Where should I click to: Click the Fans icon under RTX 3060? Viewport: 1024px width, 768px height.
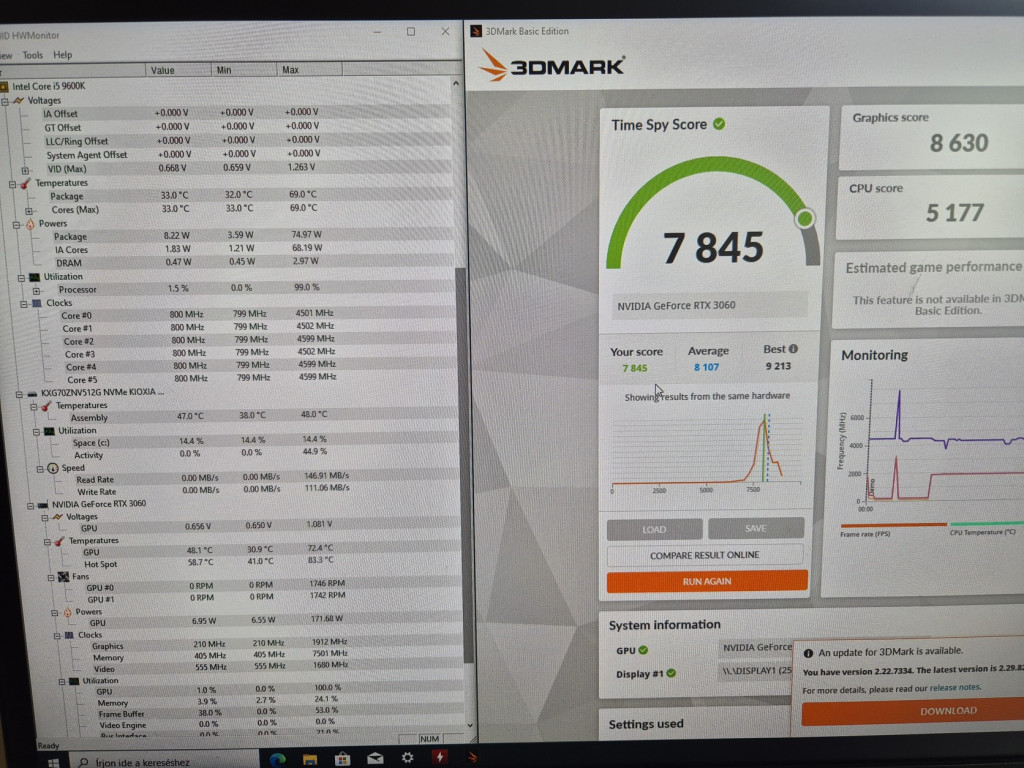pos(63,577)
